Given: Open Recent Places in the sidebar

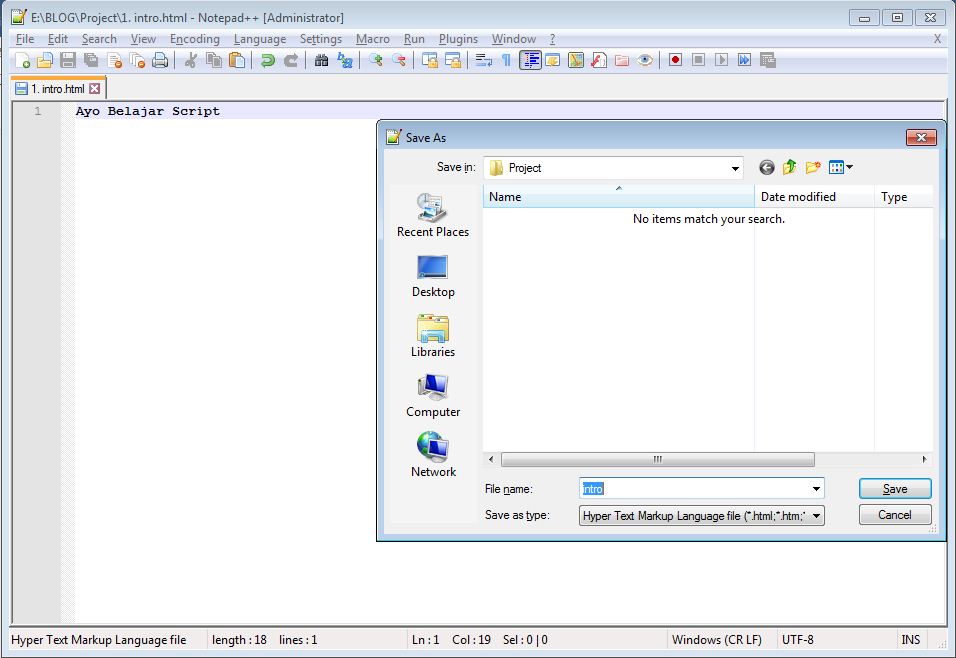Looking at the screenshot, I should (x=433, y=215).
